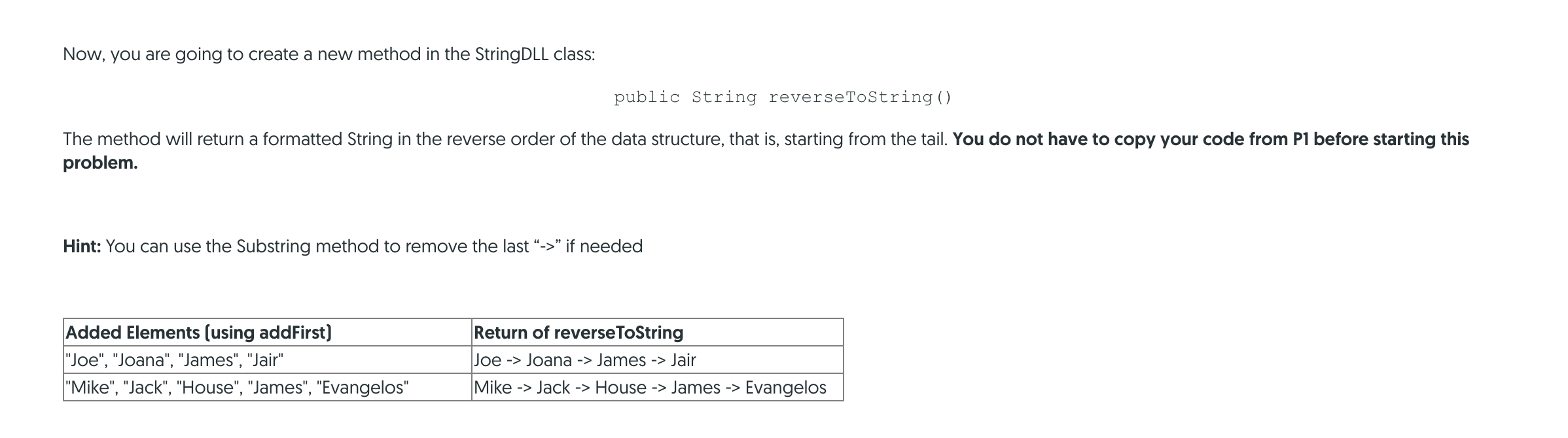This screenshot has height=438, width=1568.
Task: Click the bold word 'problem.'
Action: [100, 163]
